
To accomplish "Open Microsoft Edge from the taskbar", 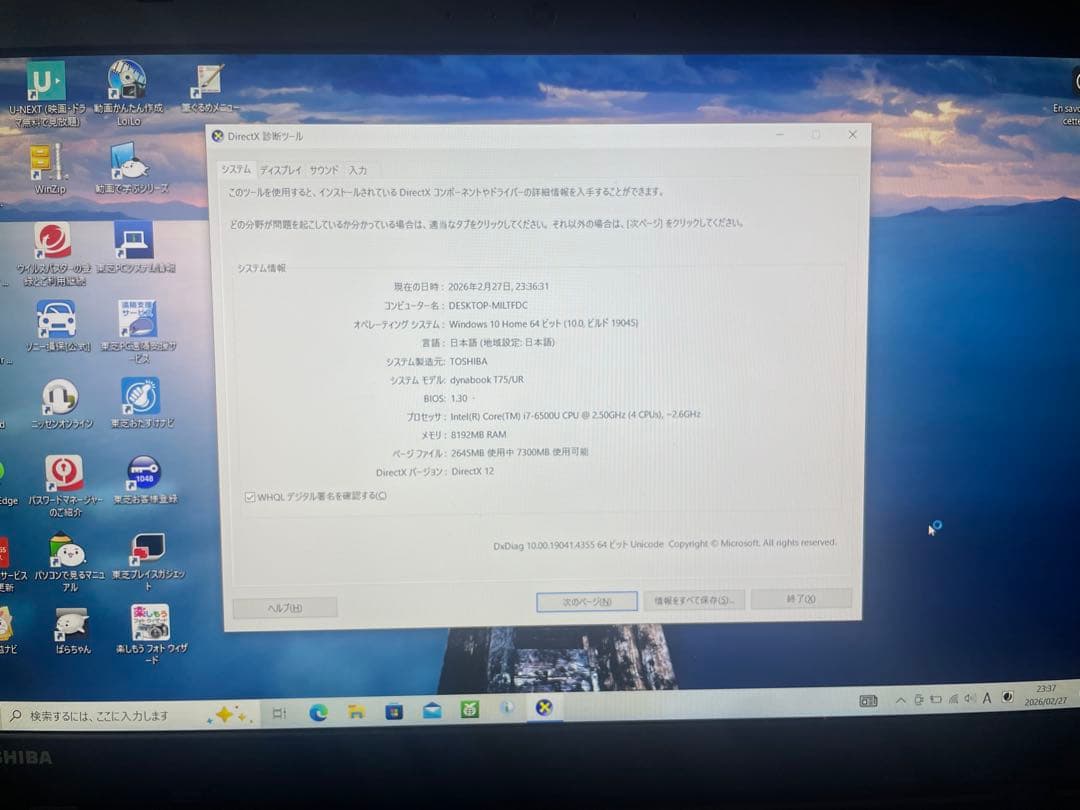I will point(320,710).
